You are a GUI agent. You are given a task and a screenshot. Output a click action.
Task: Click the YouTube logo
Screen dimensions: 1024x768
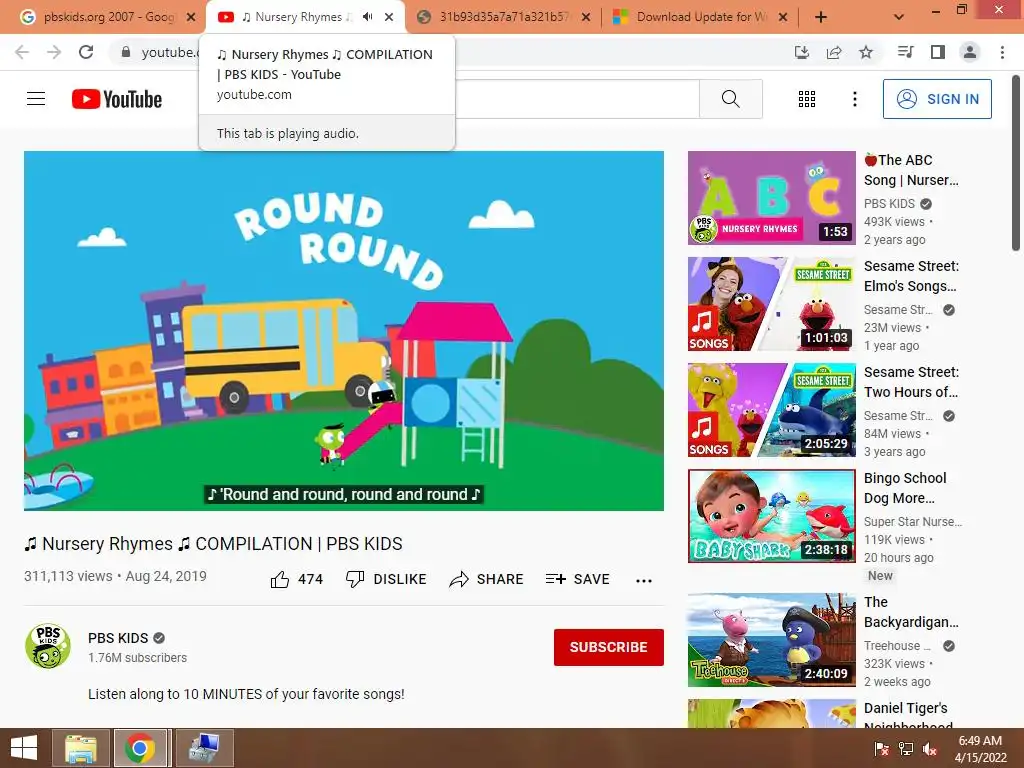click(x=117, y=99)
